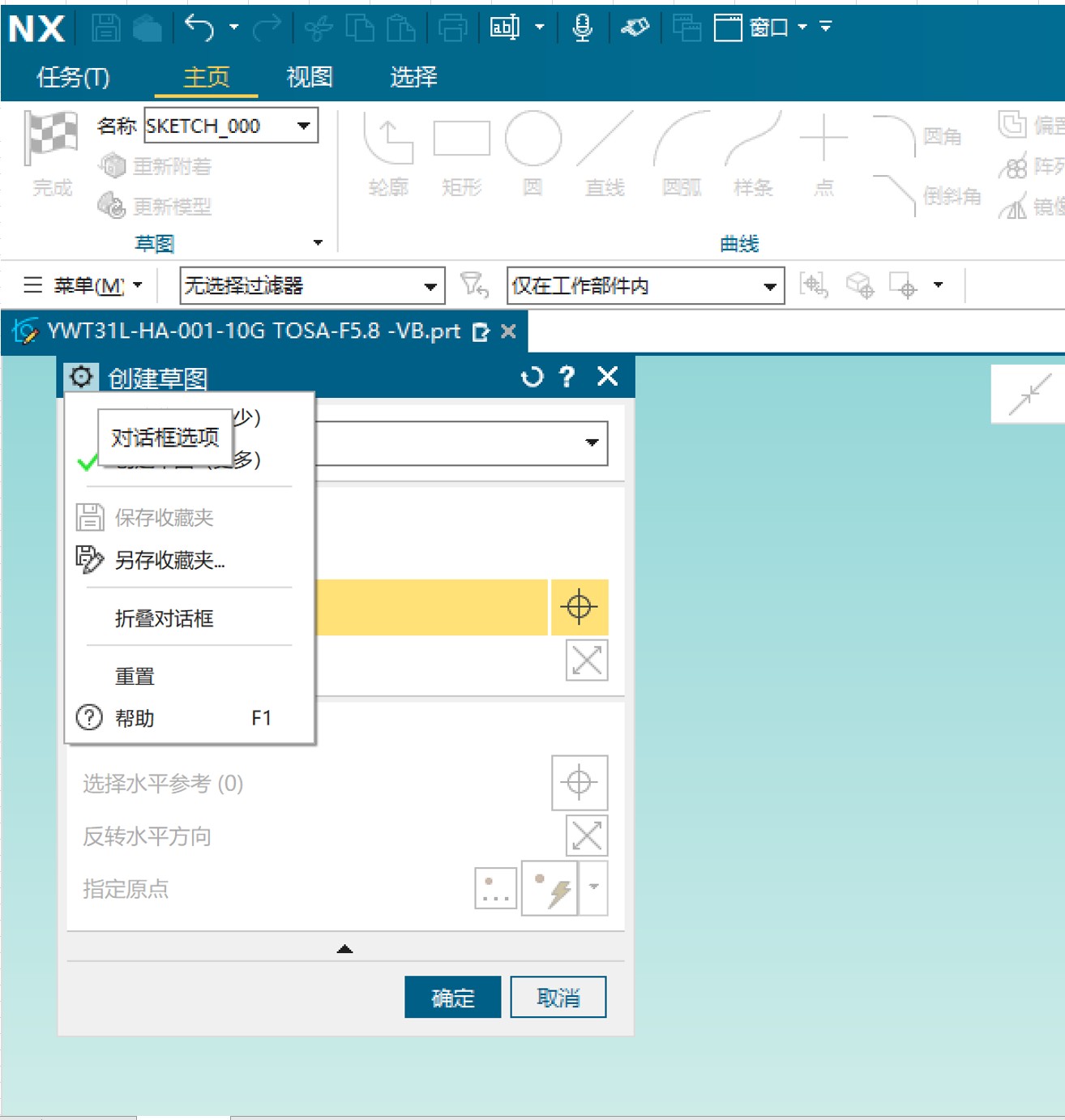Click the yellow selected plane input field
Screen dimensions: 1065x1120
click(x=431, y=607)
